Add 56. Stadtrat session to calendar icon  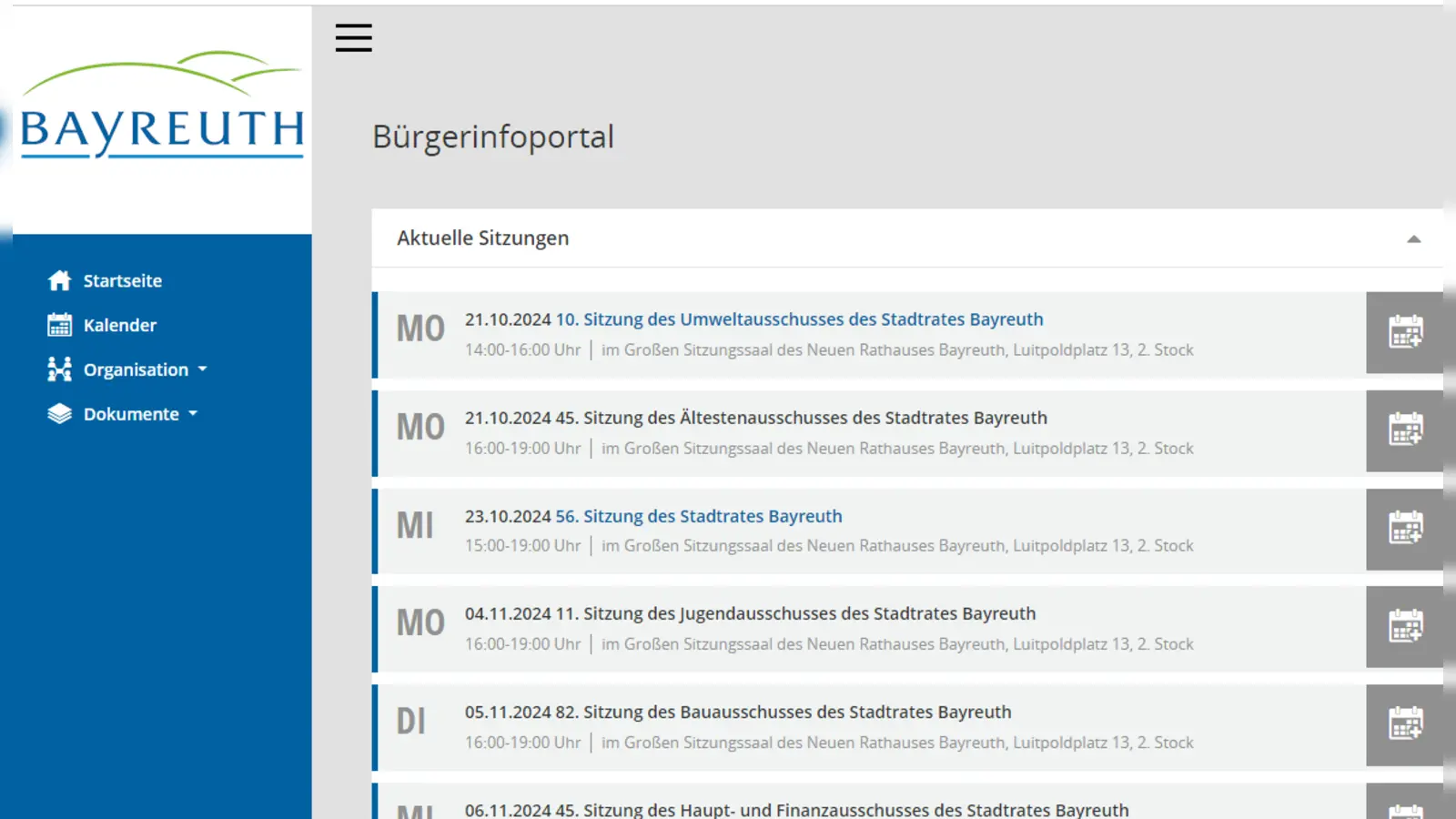click(x=1405, y=529)
